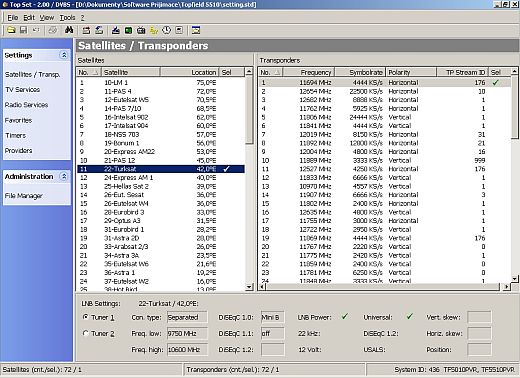Select the 12-Eutelsat W5 satellite row
This screenshot has width=520, height=378.
(161, 100)
